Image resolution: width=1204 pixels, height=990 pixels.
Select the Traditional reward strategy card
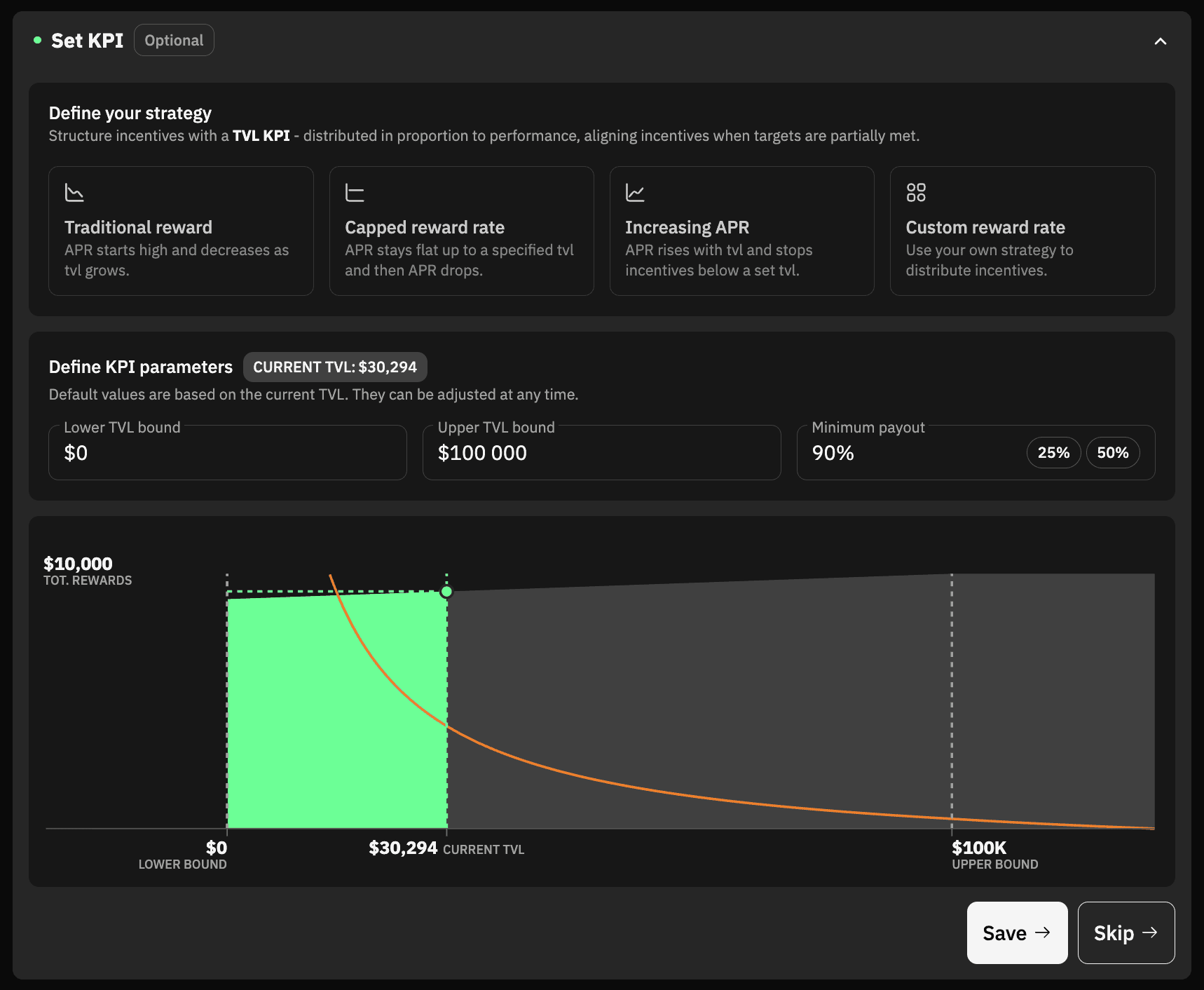[181, 231]
